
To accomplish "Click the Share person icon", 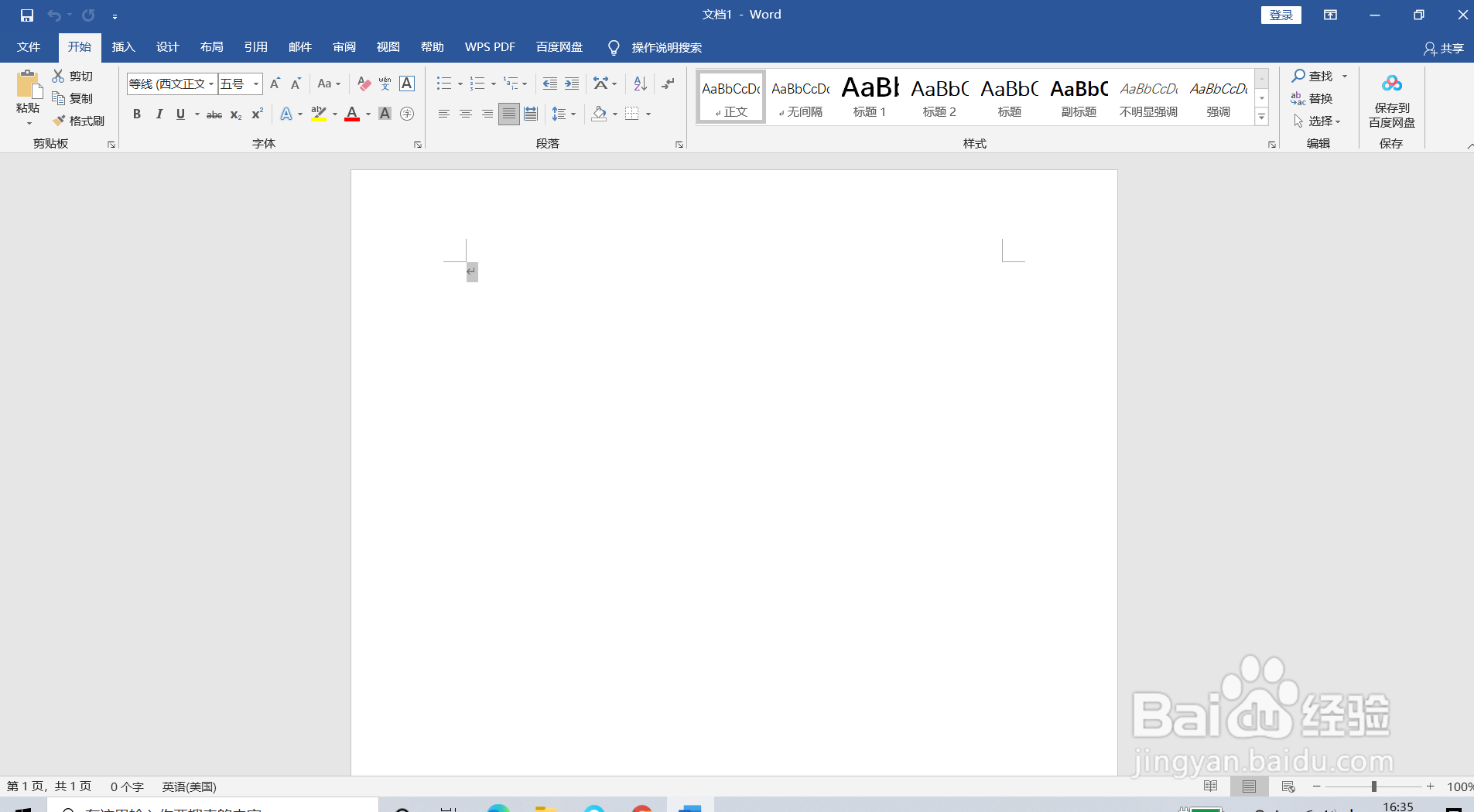I will pyautogui.click(x=1430, y=49).
